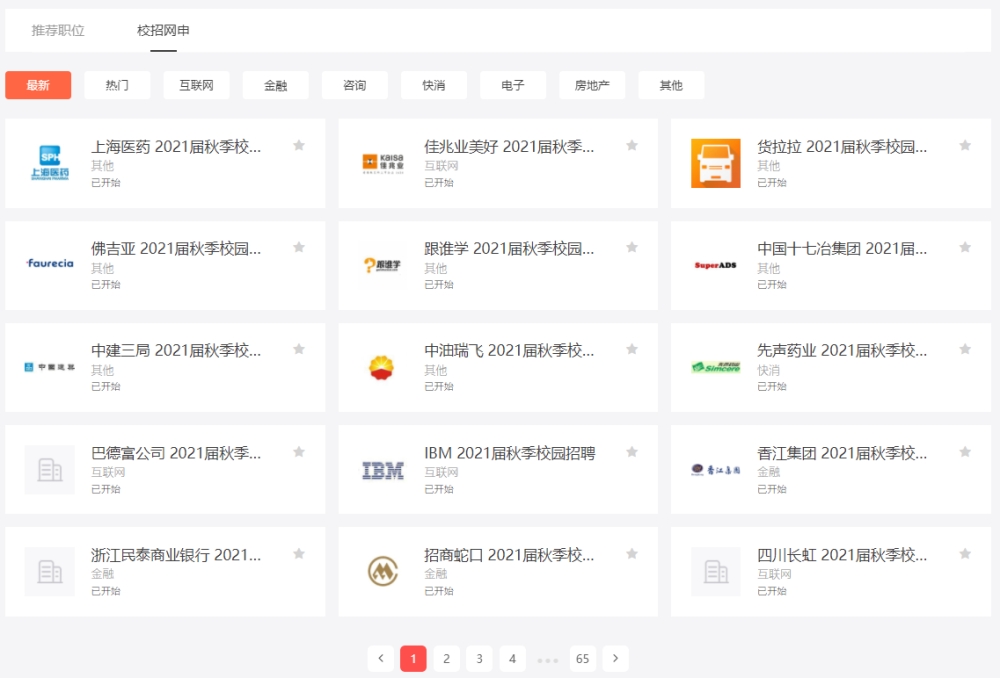The height and width of the screenshot is (678, 1000).
Task: View IBM 2021届秋季校园招聘 title link
Action: [510, 453]
